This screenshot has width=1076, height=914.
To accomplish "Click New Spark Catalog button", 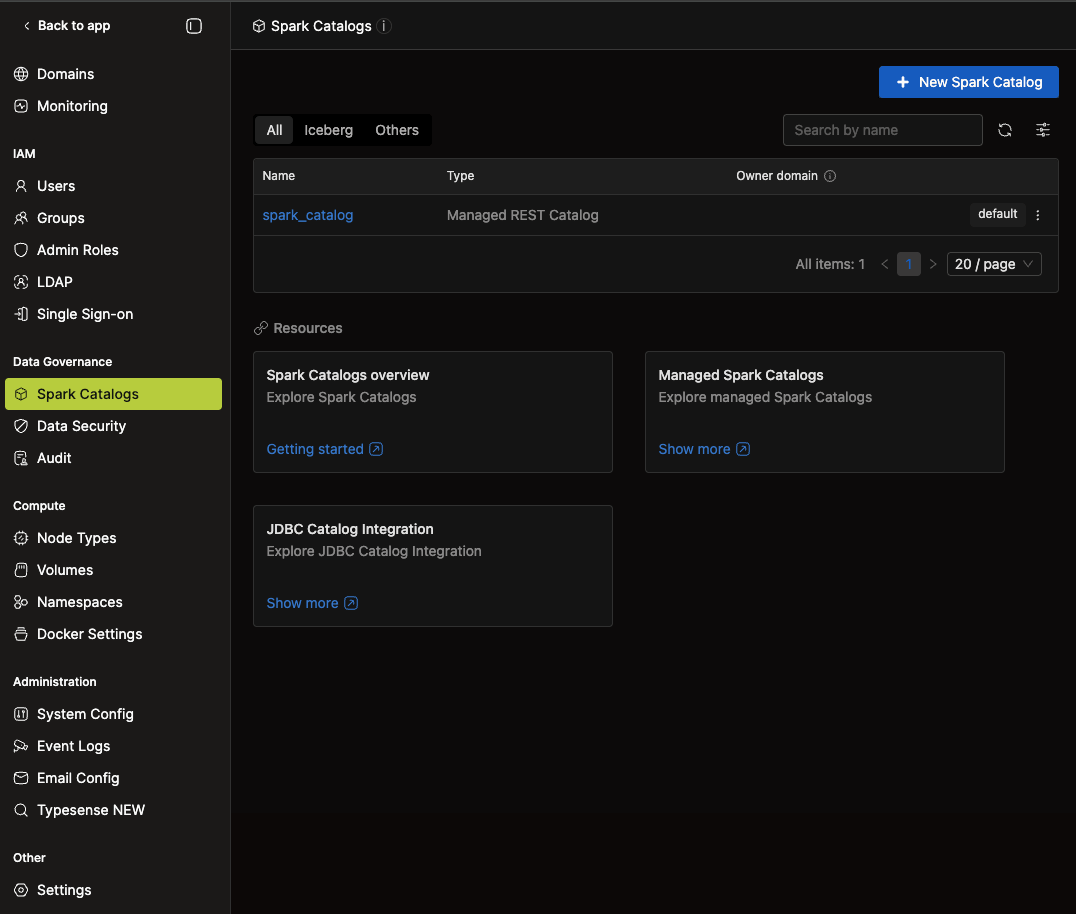I will 968,82.
